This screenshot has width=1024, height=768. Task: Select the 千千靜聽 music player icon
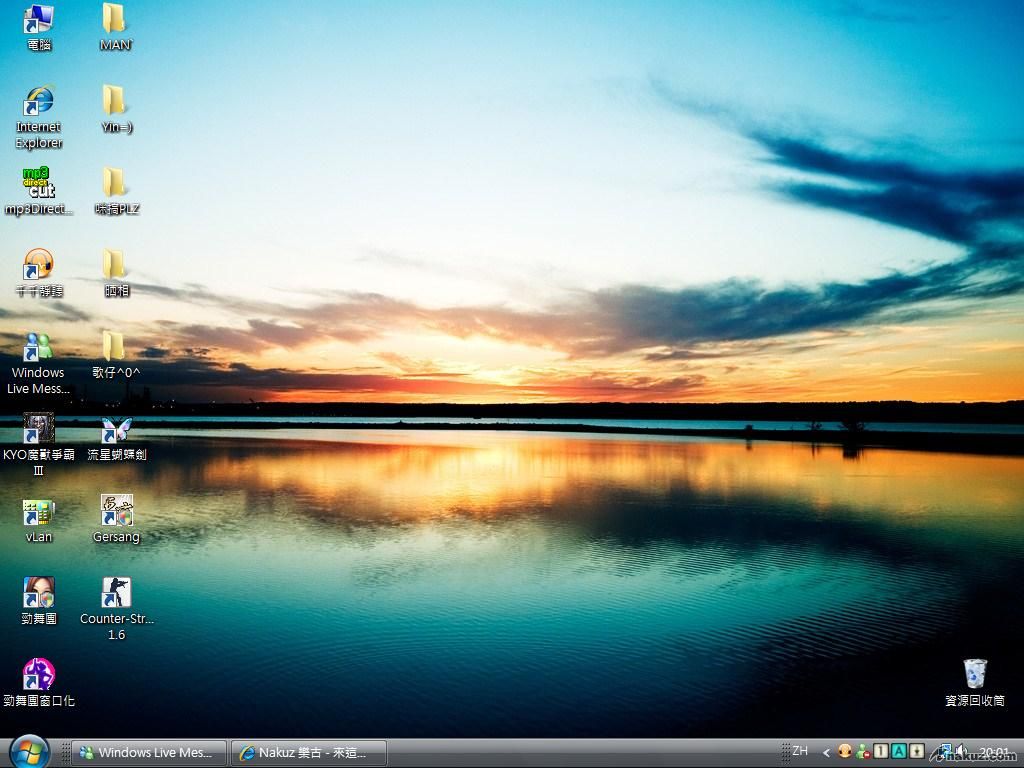38,266
